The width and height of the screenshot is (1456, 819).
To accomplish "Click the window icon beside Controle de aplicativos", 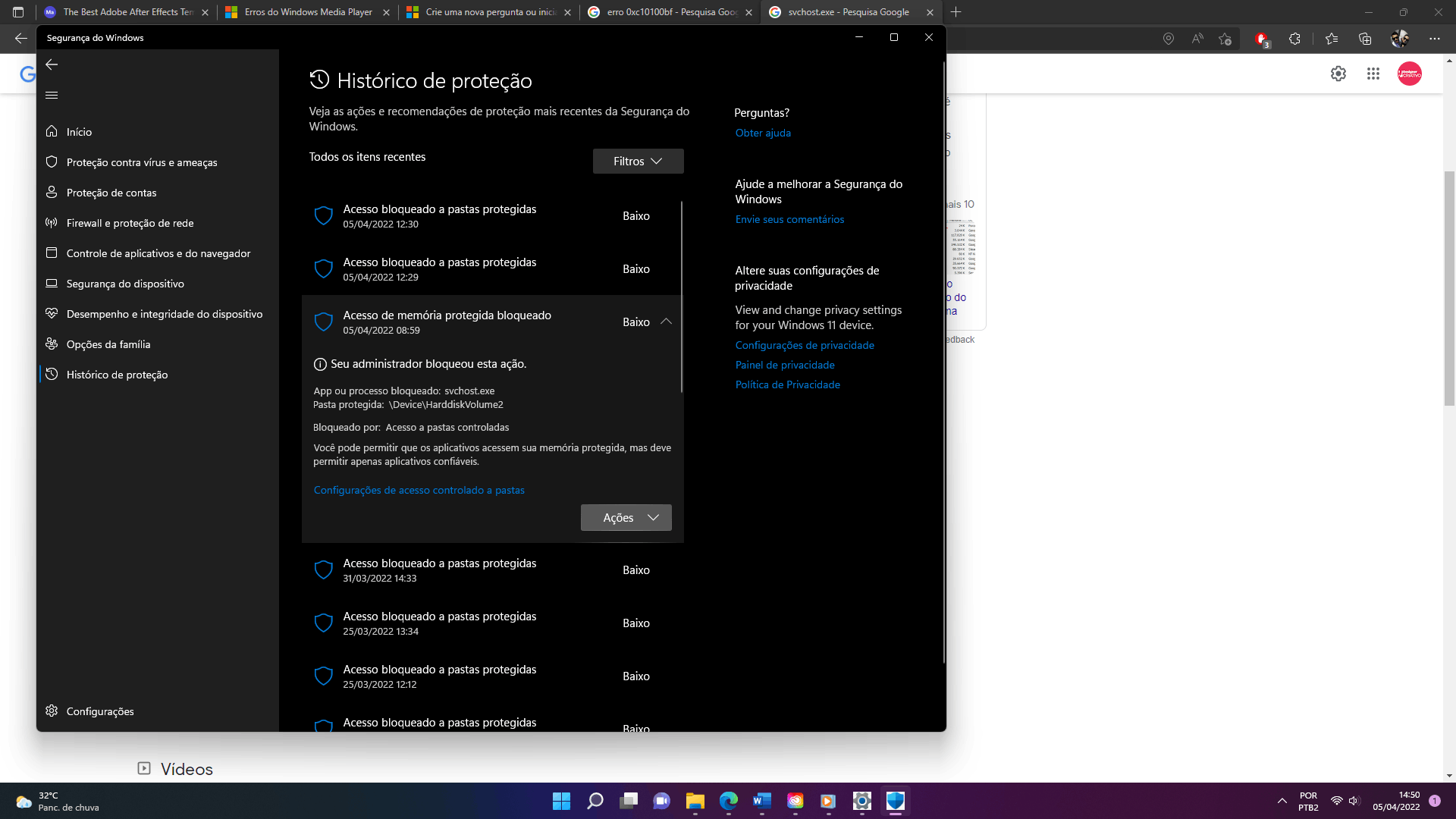I will pyautogui.click(x=52, y=253).
